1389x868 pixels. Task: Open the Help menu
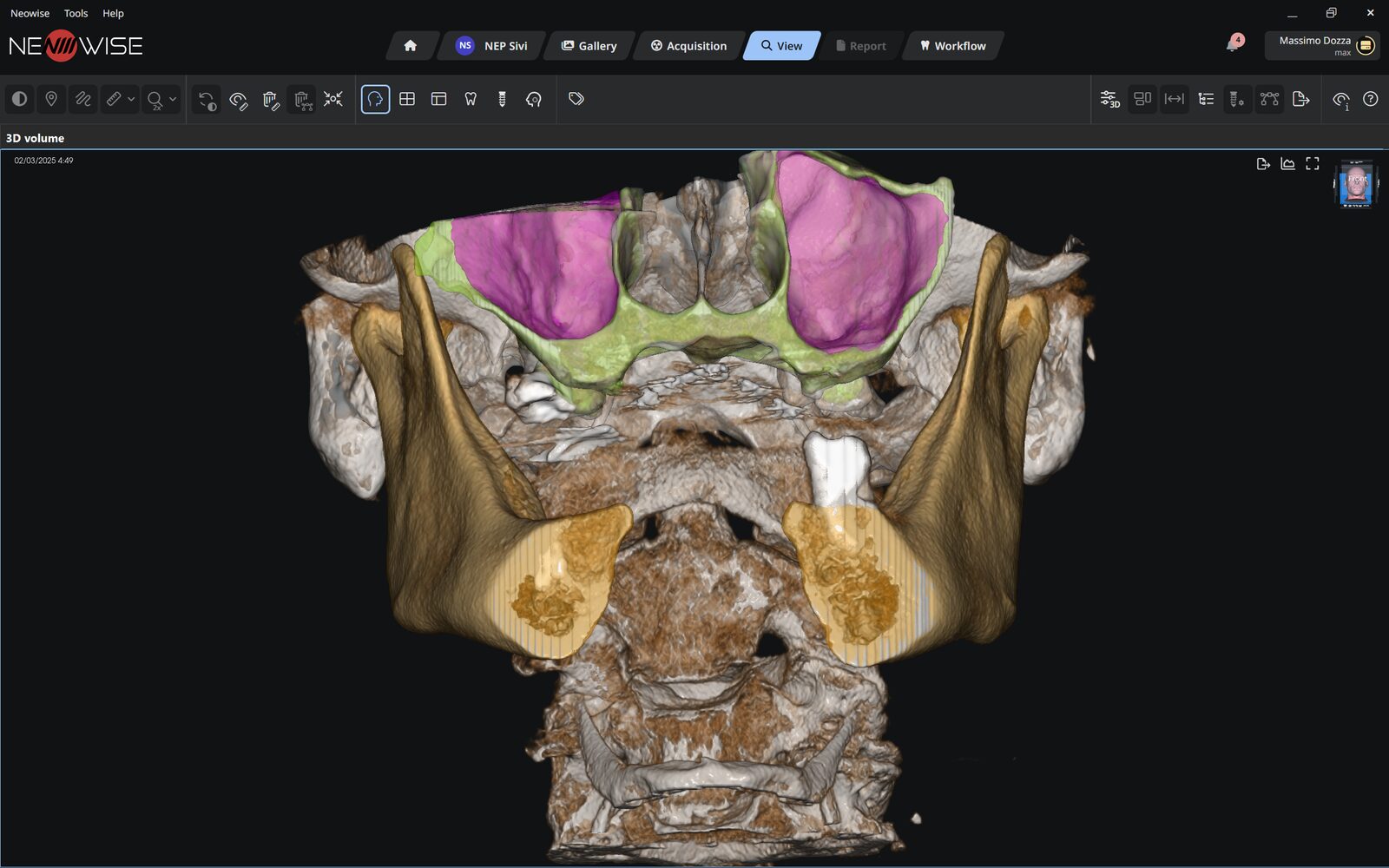(x=113, y=13)
